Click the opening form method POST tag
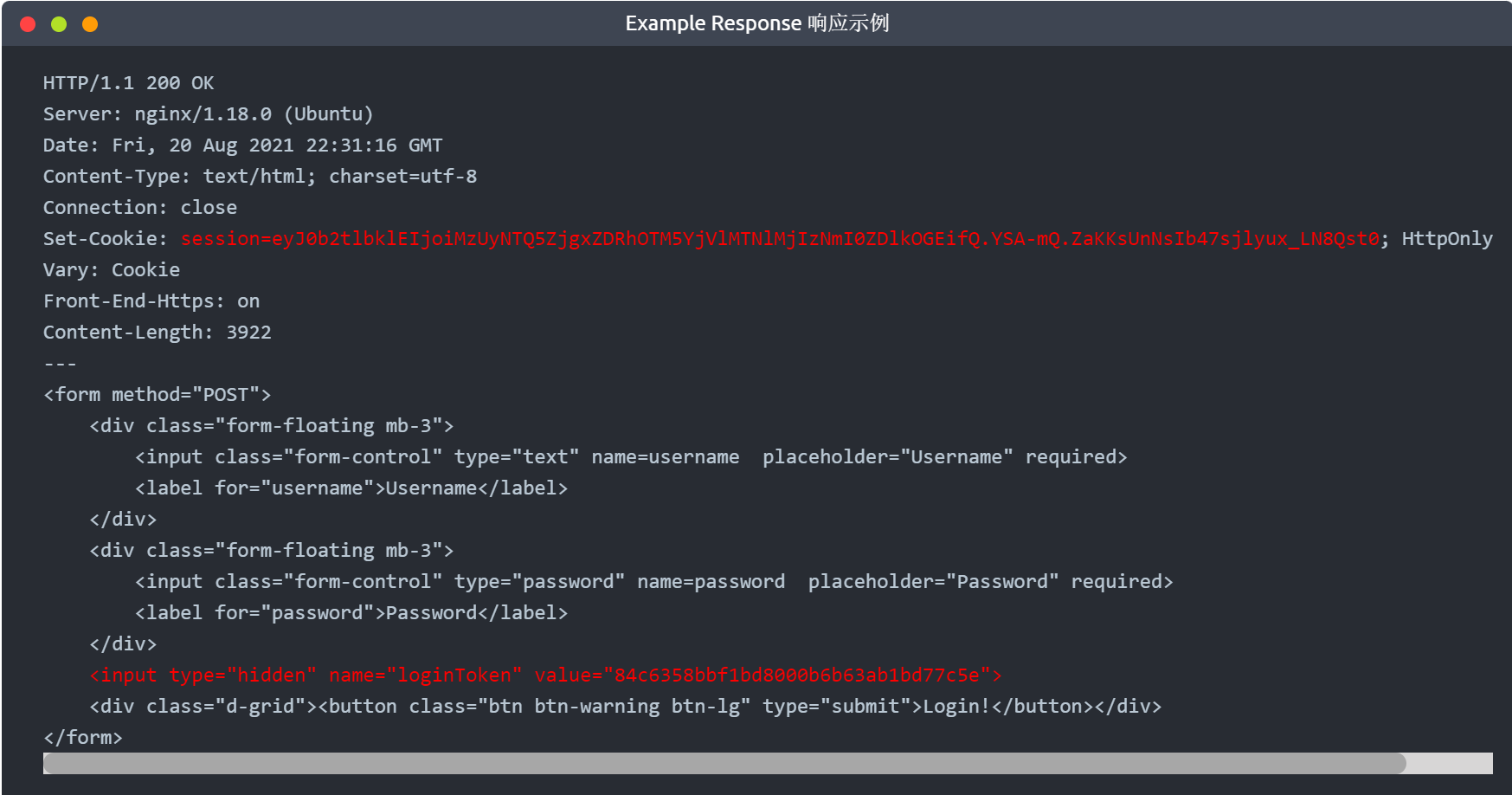Image resolution: width=1512 pixels, height=795 pixels. point(157,395)
